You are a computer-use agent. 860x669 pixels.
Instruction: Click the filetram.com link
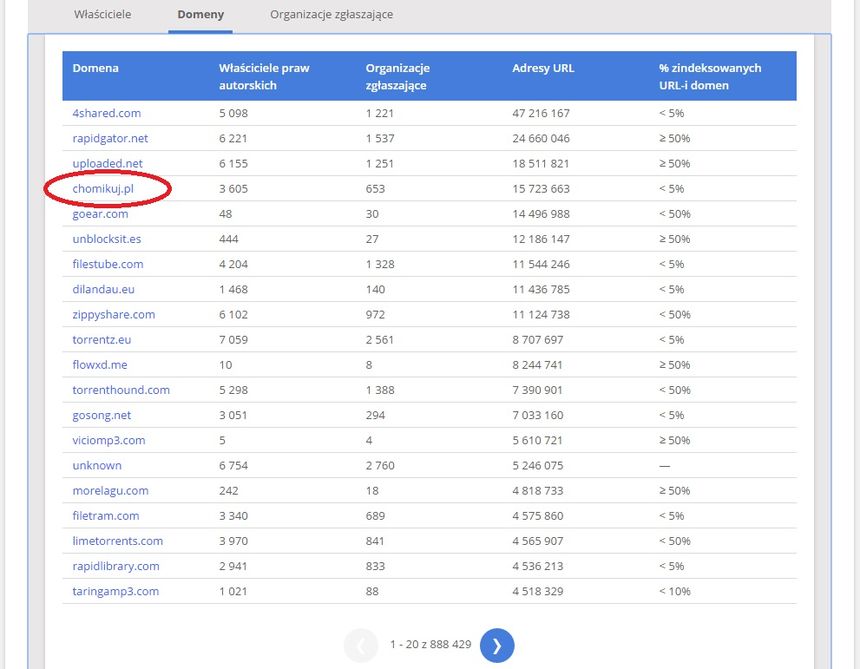click(x=106, y=516)
